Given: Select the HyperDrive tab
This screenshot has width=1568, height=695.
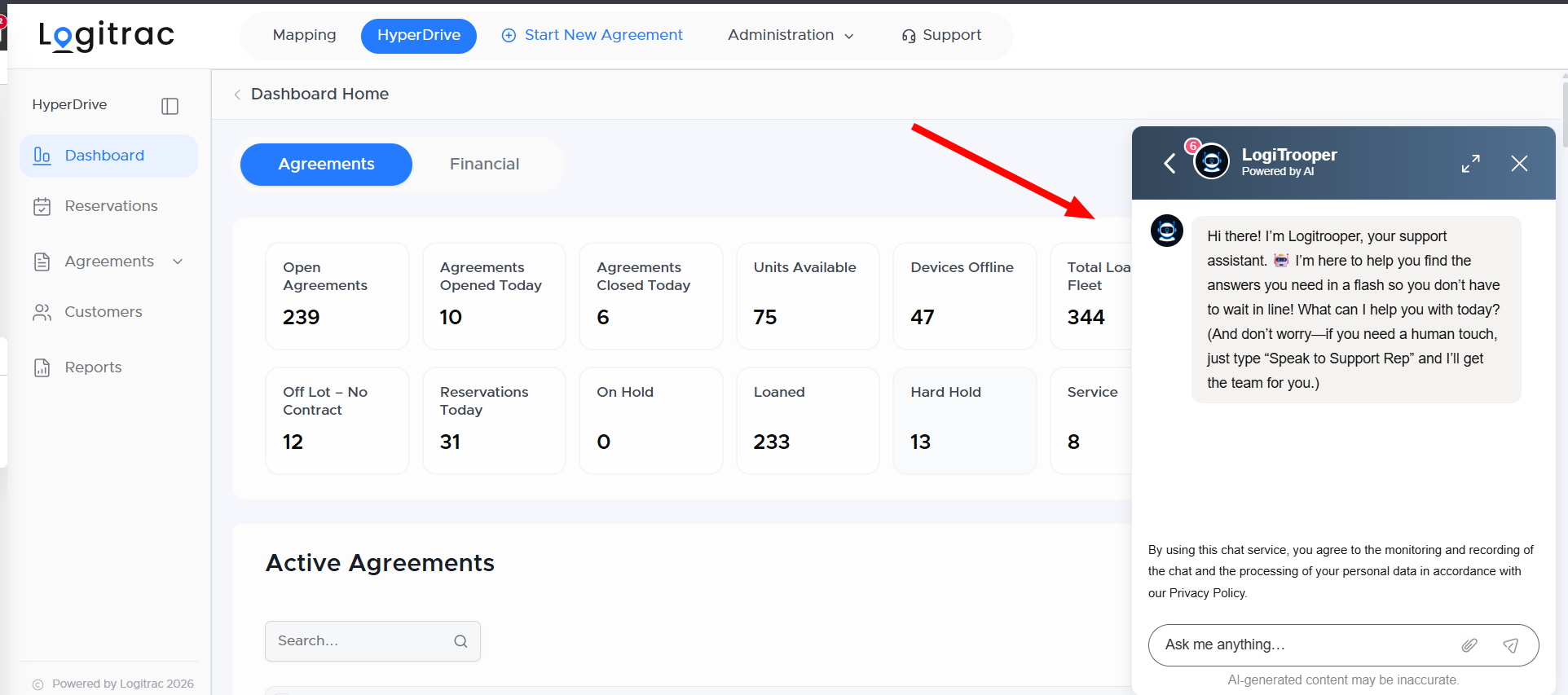Looking at the screenshot, I should coord(419,36).
